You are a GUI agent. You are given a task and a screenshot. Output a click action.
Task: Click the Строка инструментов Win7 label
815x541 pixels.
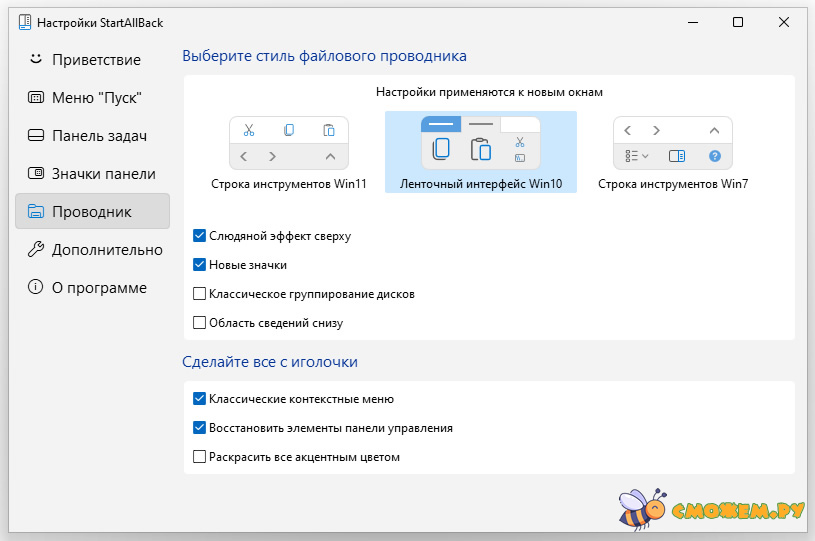point(673,184)
